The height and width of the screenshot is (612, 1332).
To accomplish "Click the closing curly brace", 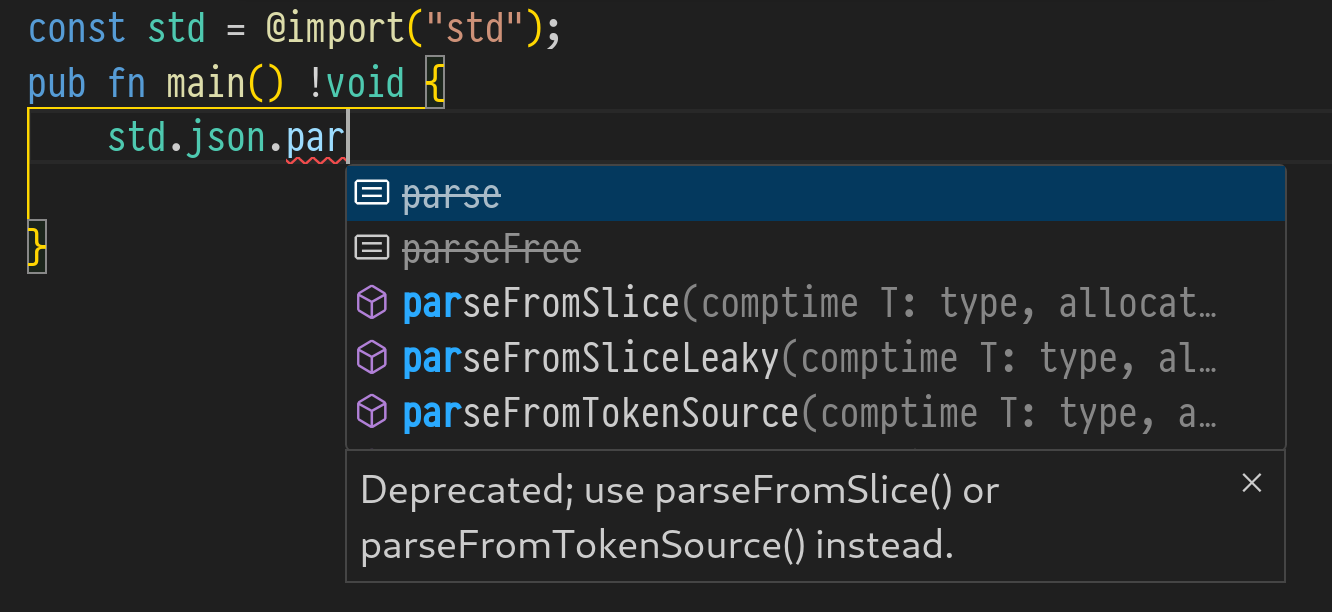I will (x=37, y=247).
